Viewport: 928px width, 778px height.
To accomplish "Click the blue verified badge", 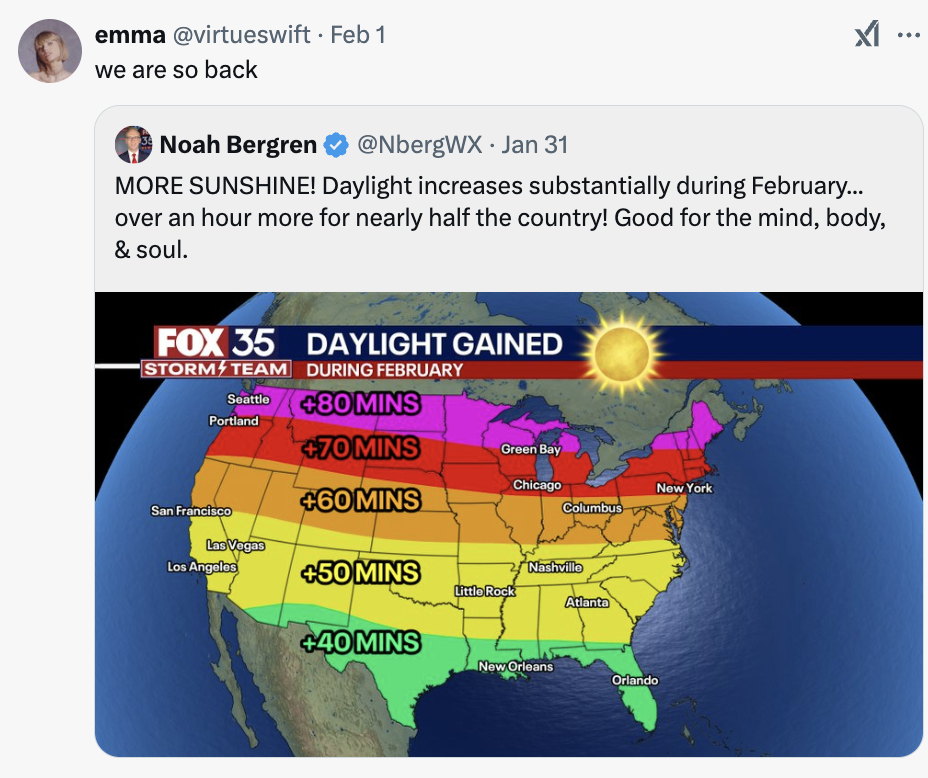I will click(336, 145).
